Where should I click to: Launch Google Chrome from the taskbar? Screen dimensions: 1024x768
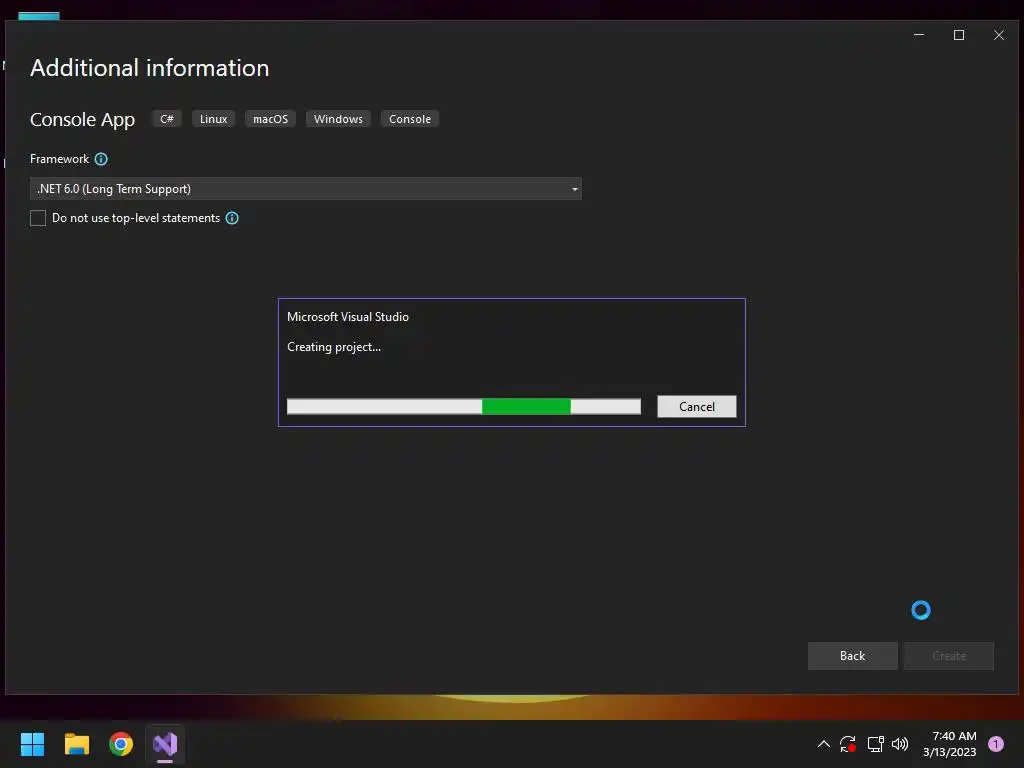121,744
